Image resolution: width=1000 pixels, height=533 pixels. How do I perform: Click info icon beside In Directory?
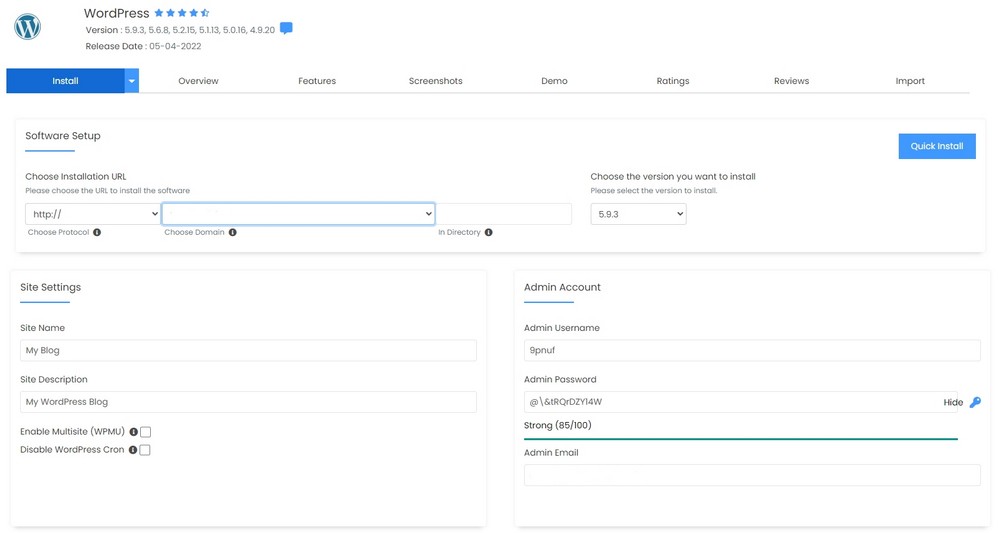[x=488, y=232]
